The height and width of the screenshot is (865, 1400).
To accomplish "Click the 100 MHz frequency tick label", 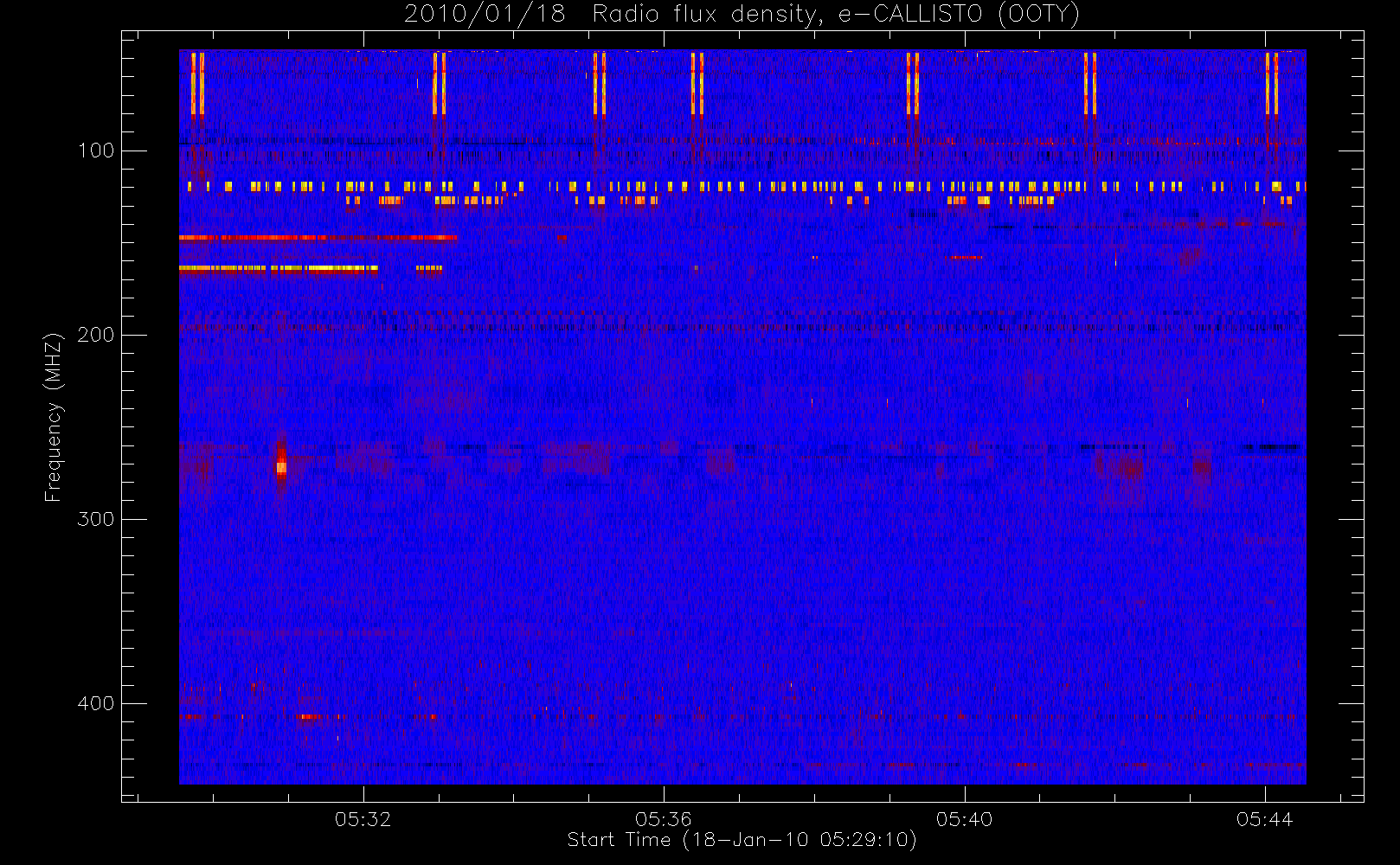I will 96,151.
